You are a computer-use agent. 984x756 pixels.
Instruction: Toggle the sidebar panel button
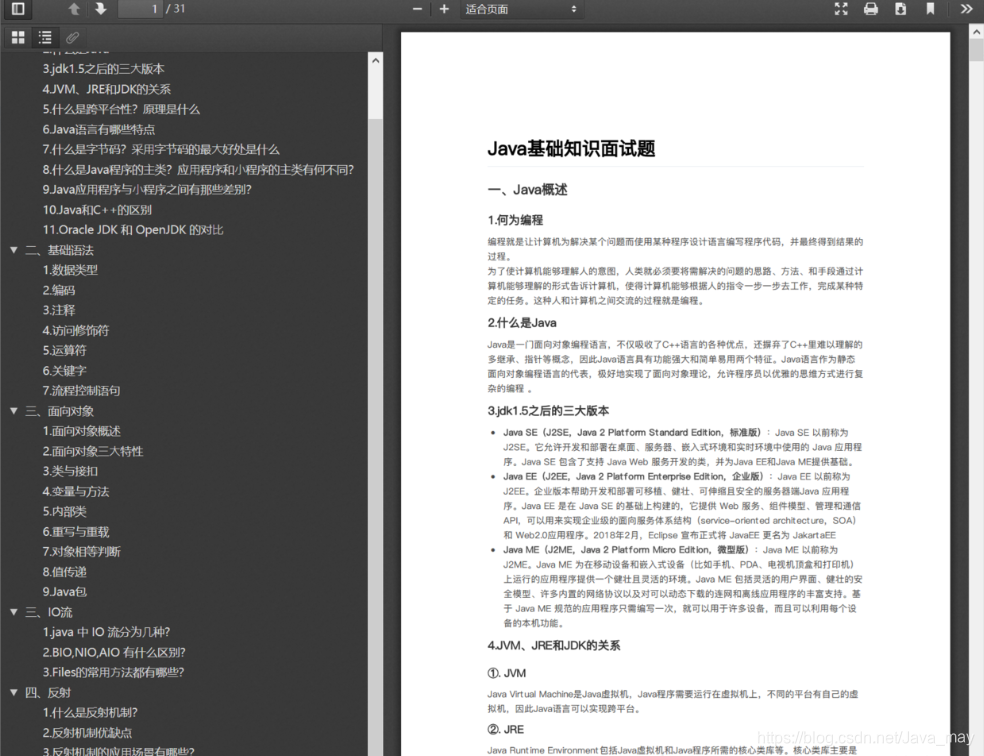[x=18, y=9]
